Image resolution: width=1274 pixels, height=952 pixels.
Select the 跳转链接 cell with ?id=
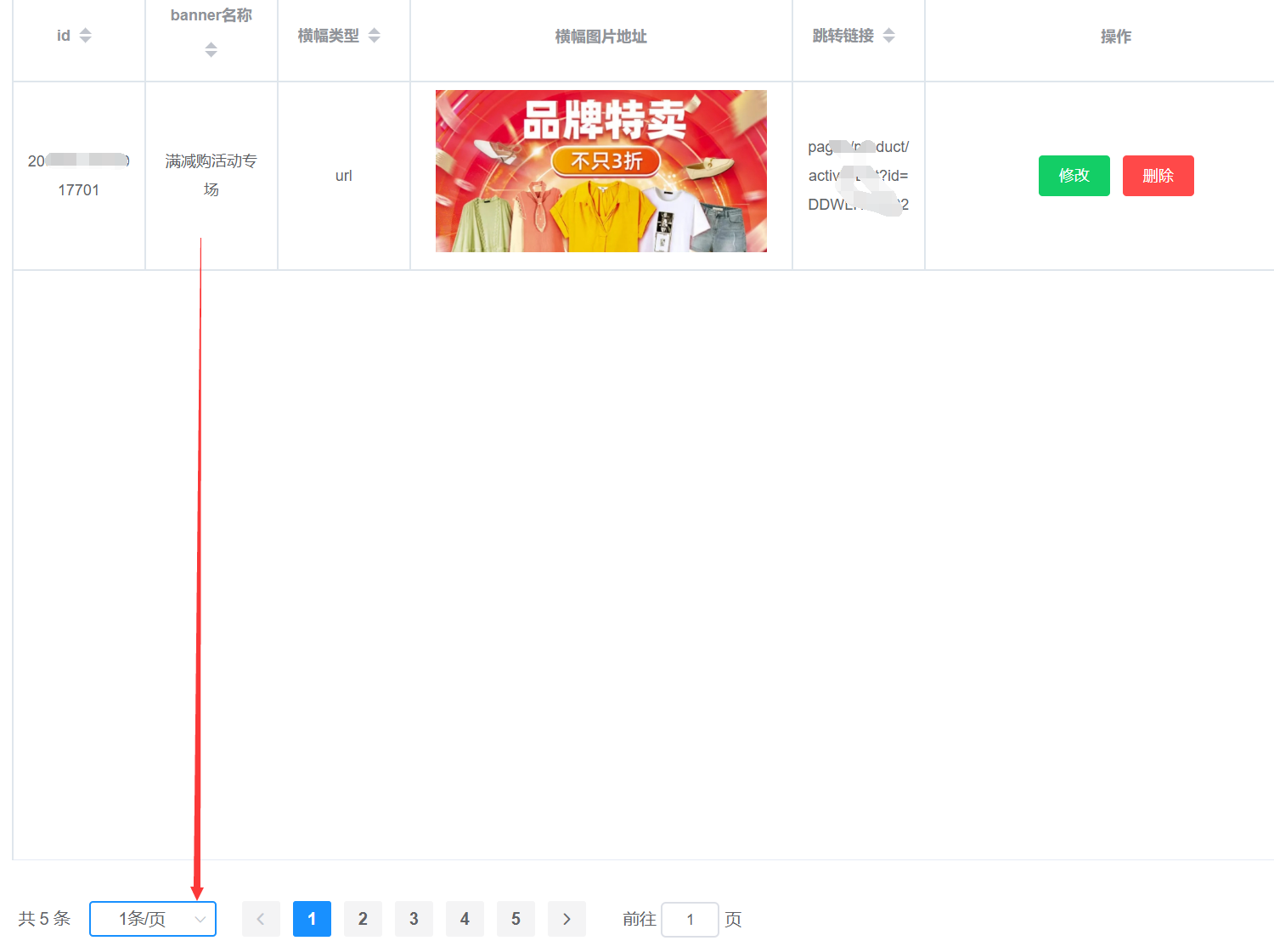[x=859, y=176]
